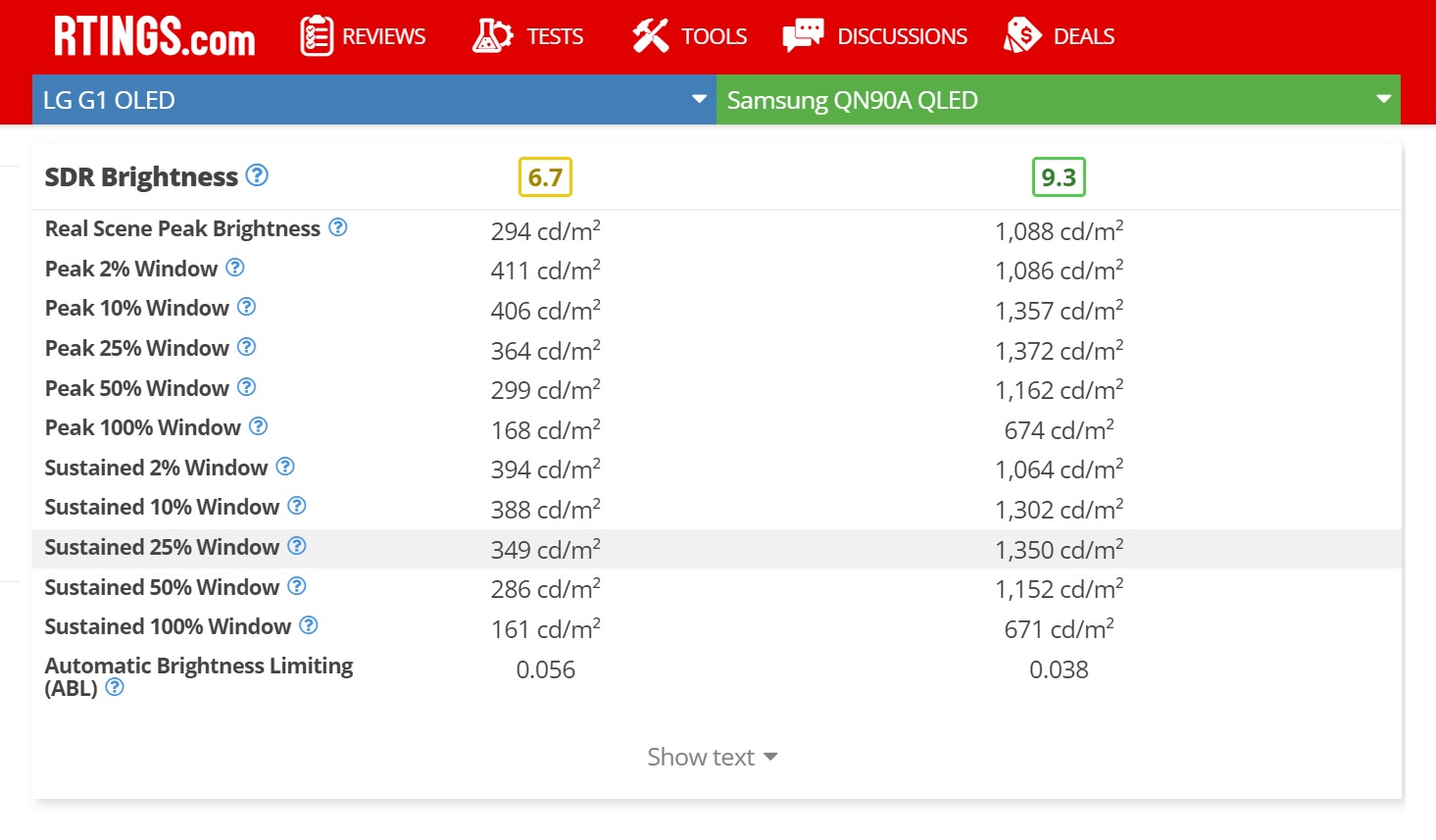Open help icon for Sustained 50% Window
Screen dimensions: 1436x840
point(296,586)
